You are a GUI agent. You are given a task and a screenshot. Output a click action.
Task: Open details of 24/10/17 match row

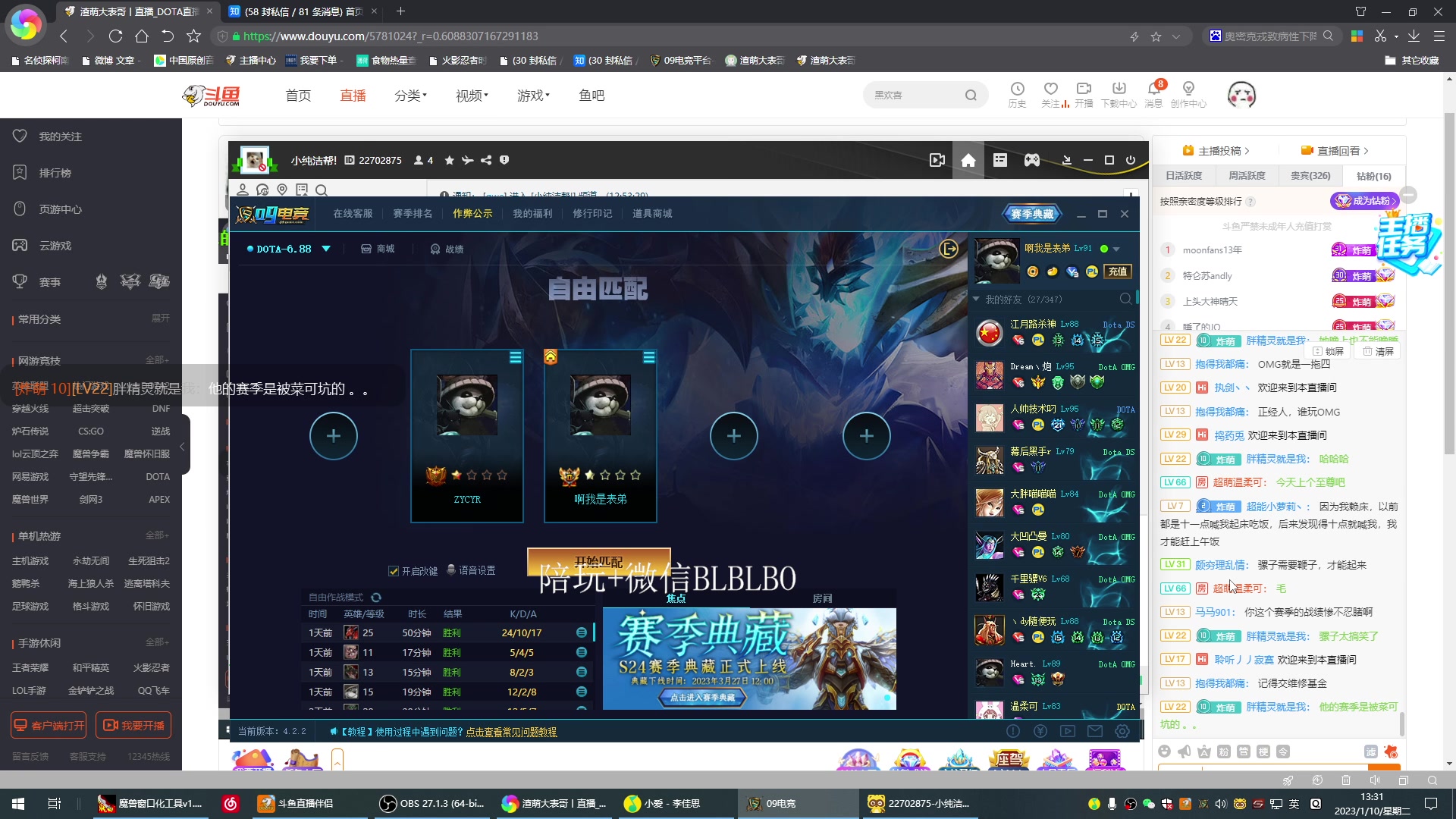click(x=582, y=632)
